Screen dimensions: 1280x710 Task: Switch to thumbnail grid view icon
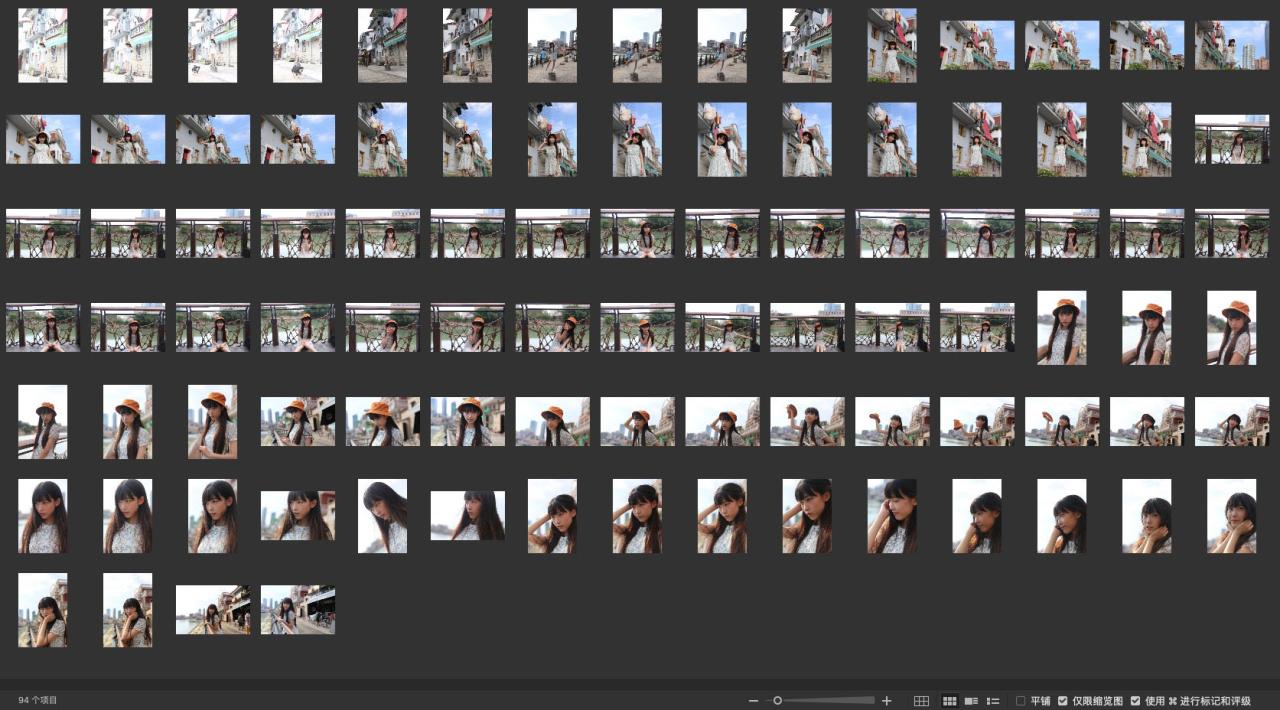[x=950, y=701]
